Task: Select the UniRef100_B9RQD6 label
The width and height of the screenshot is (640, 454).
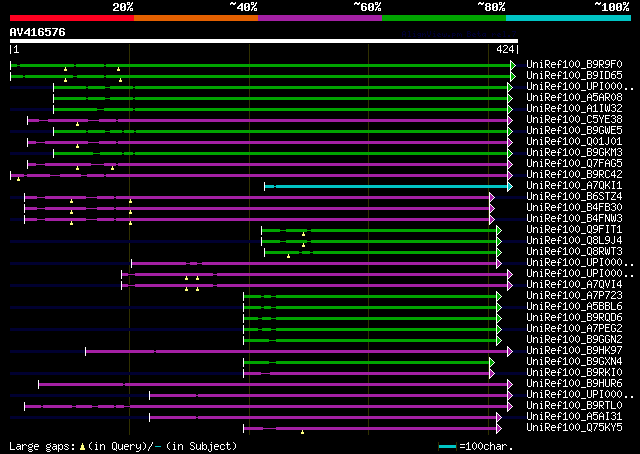Action: pos(574,318)
